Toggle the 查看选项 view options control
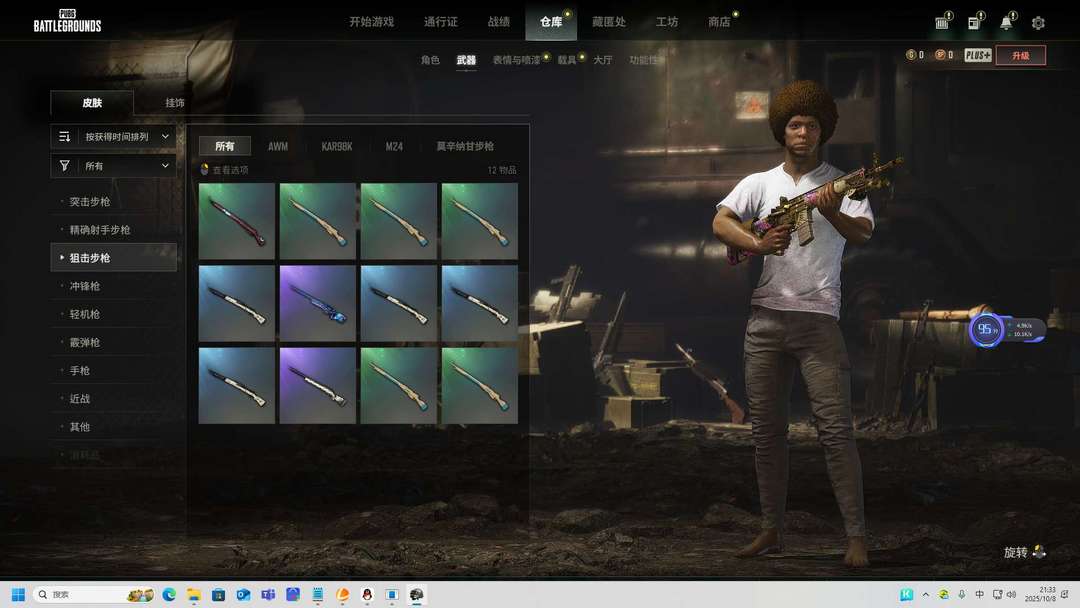 click(225, 170)
